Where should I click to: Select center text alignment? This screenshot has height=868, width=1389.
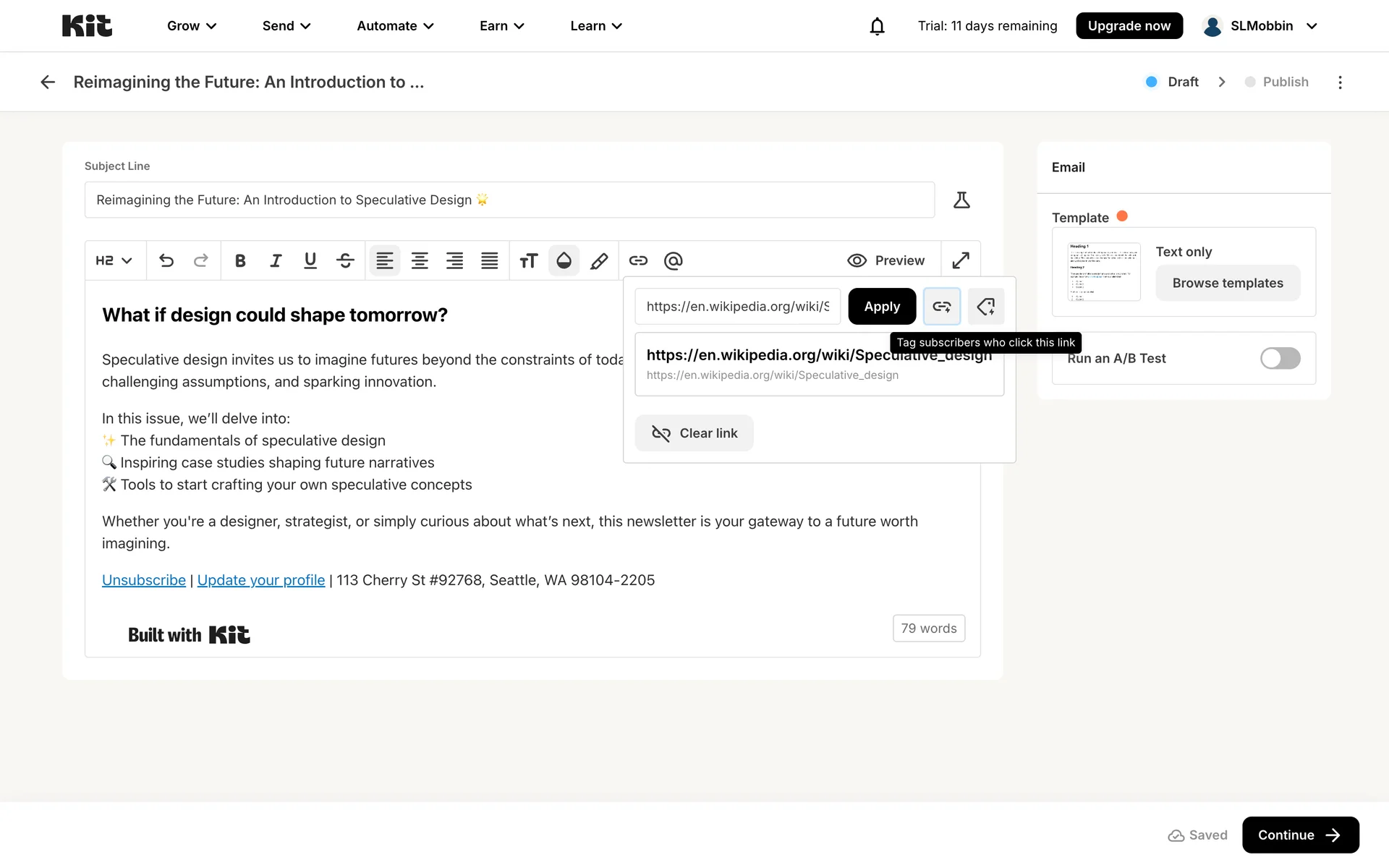tap(420, 260)
